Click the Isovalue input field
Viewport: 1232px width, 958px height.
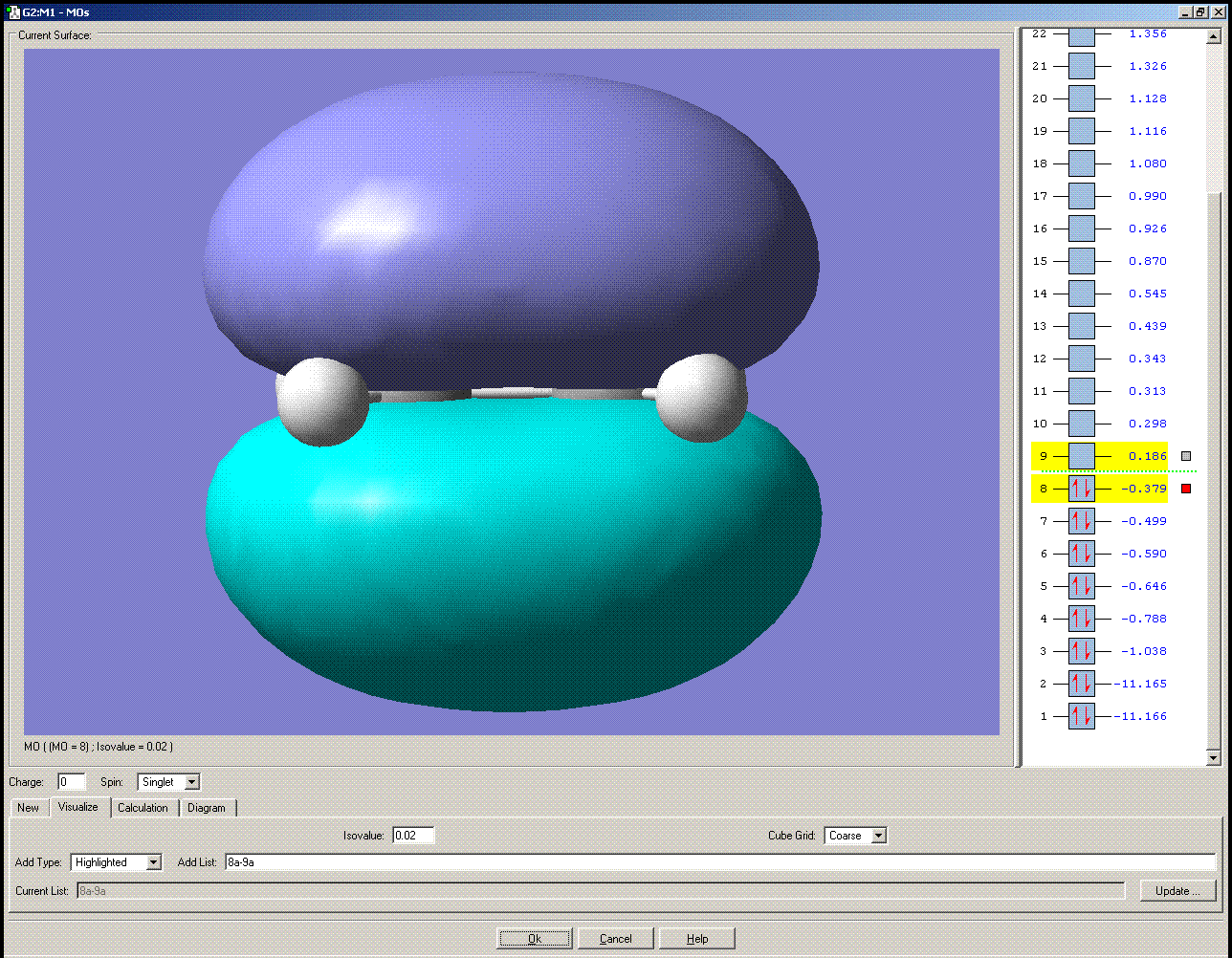(412, 836)
